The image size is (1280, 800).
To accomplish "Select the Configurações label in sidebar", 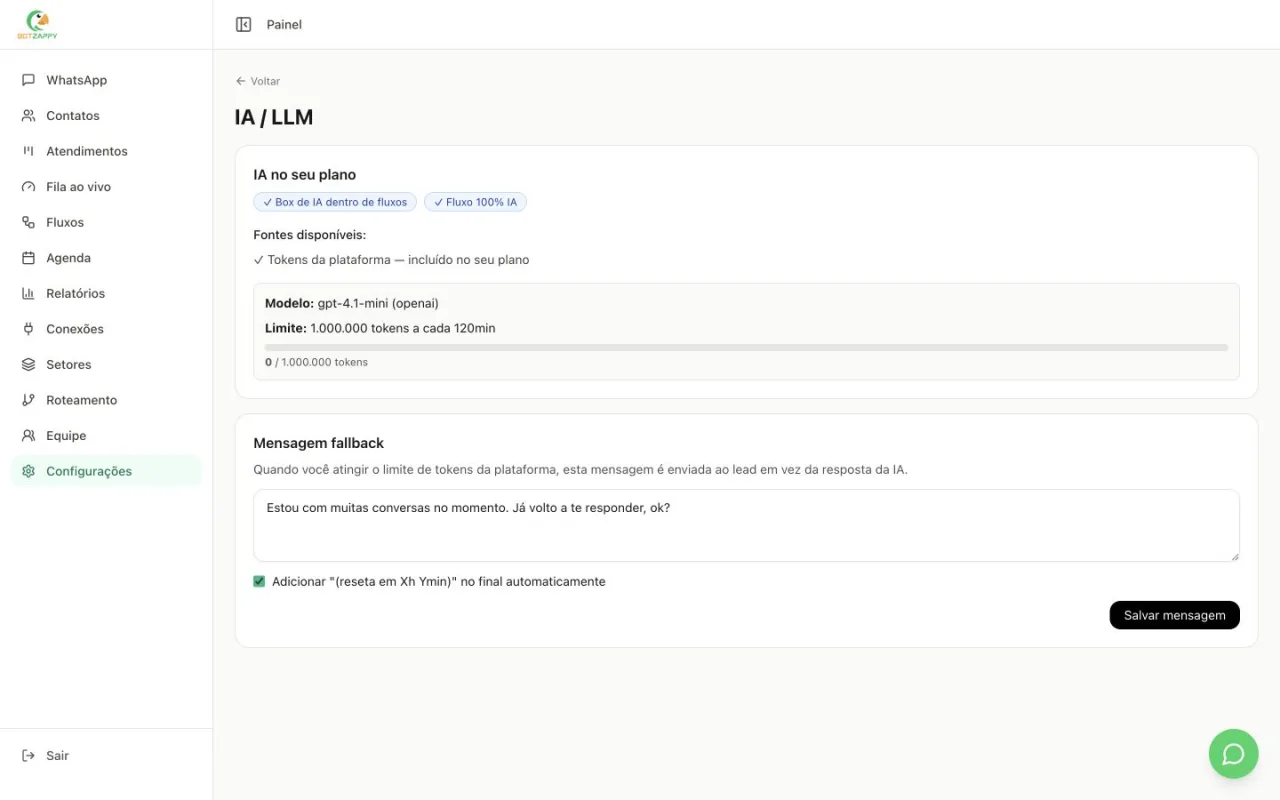I will pos(89,471).
